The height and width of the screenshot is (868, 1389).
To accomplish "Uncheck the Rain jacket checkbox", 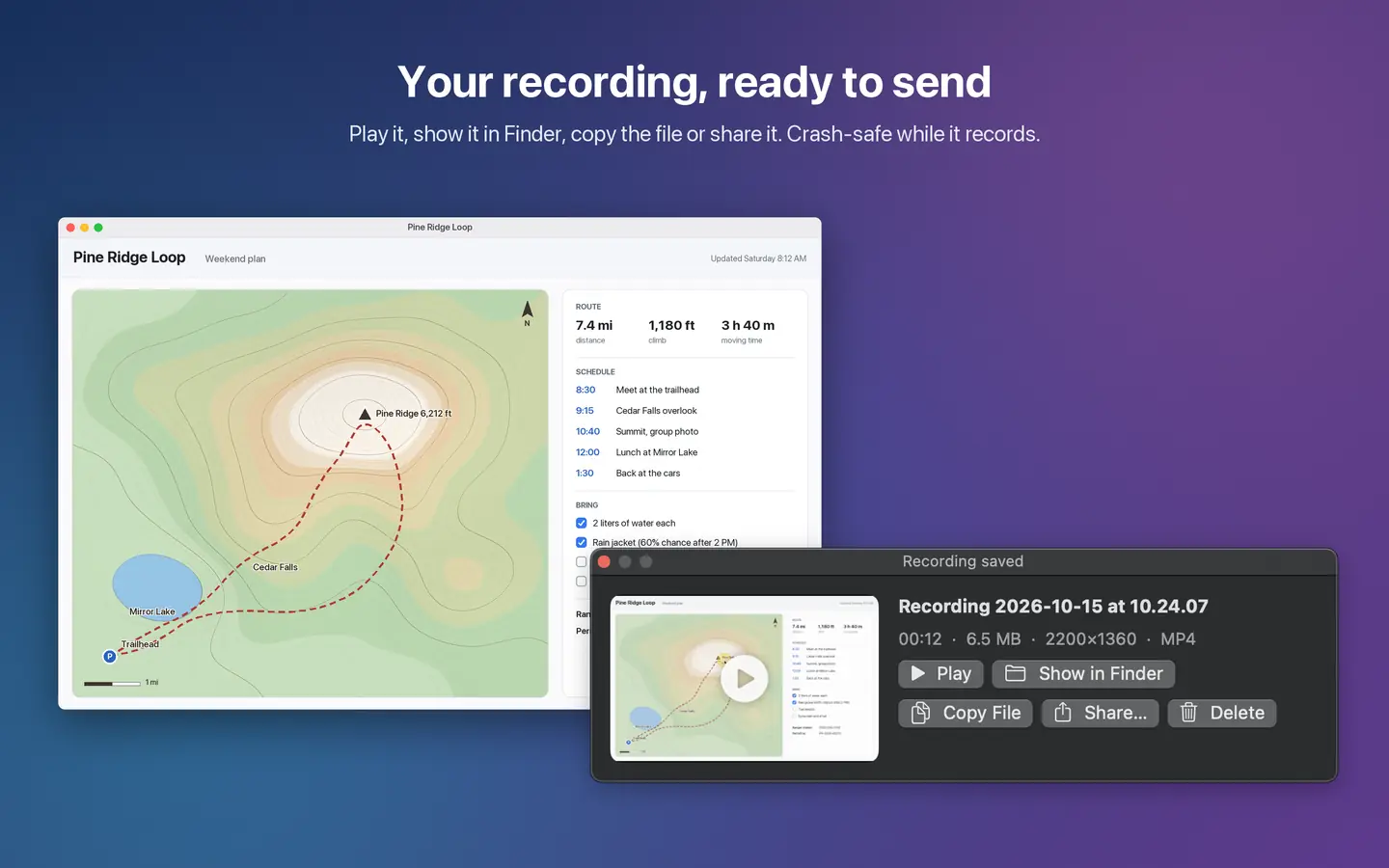I will pyautogui.click(x=582, y=543).
